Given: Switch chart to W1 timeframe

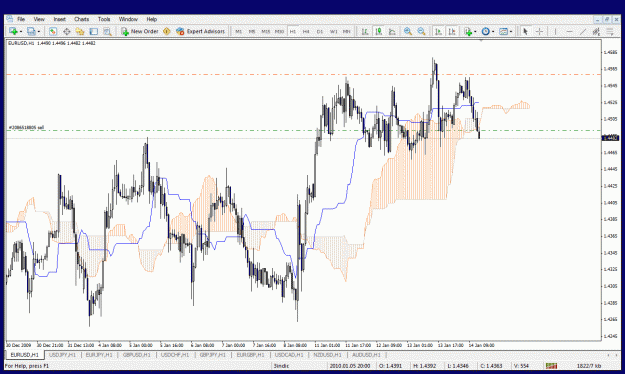Looking at the screenshot, I should point(333,31).
